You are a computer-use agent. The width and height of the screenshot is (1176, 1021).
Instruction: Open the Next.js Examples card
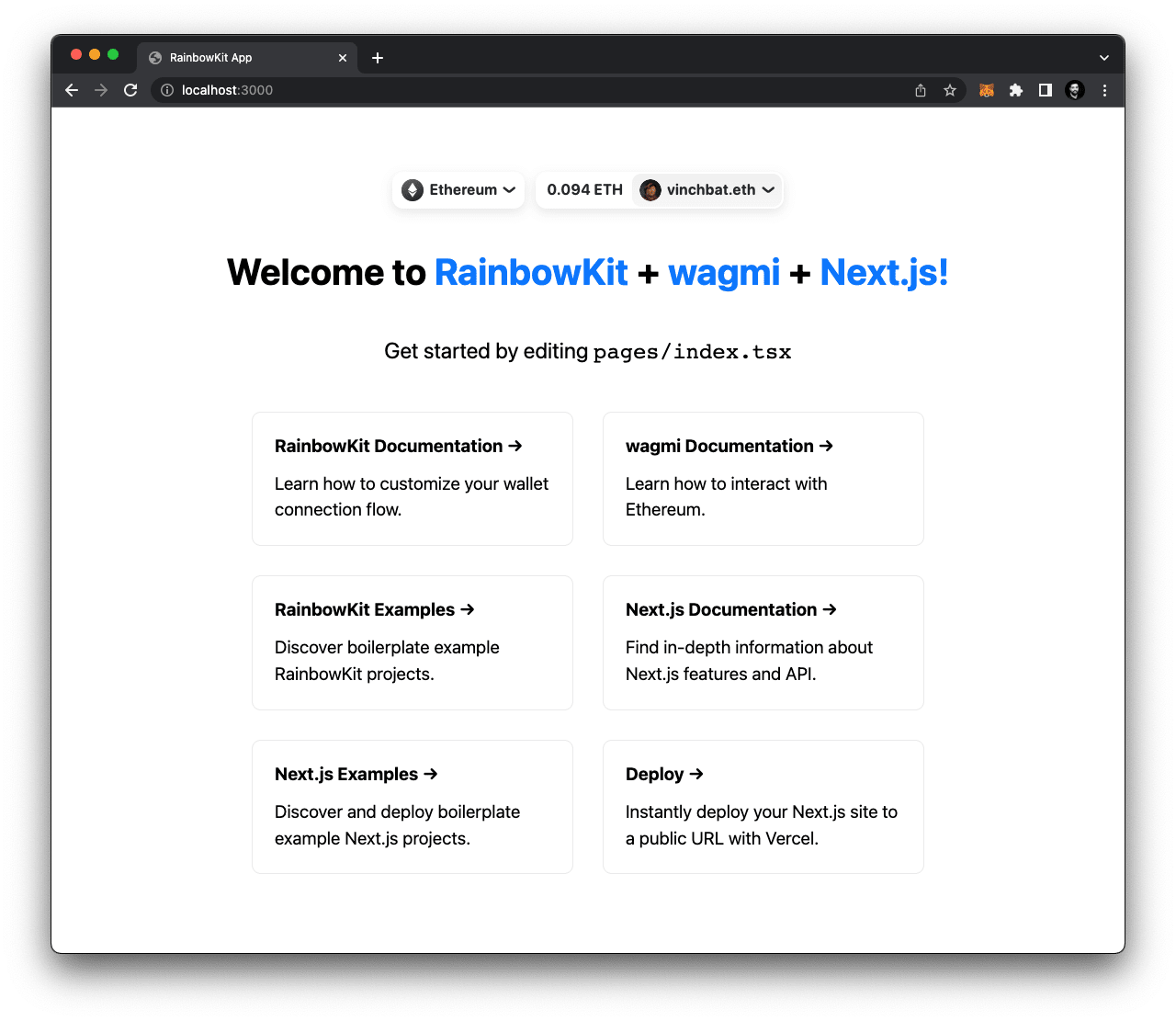click(x=413, y=807)
